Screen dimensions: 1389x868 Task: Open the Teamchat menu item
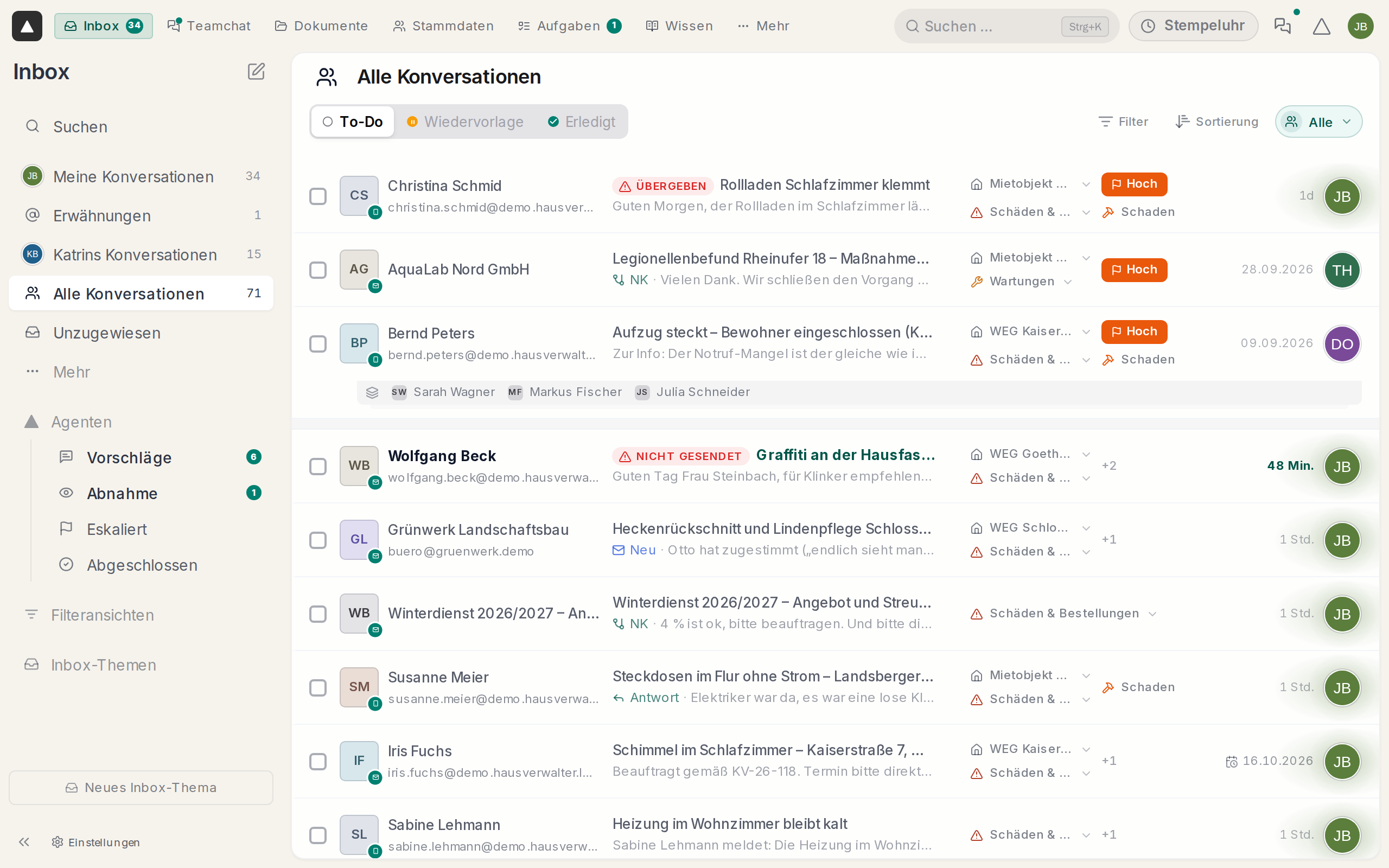pos(209,26)
